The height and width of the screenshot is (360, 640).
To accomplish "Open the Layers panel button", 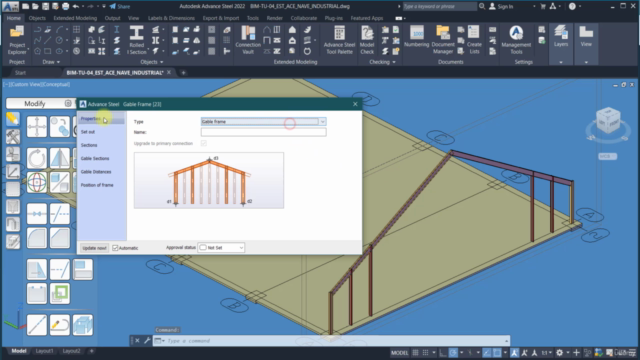I will click(x=561, y=37).
